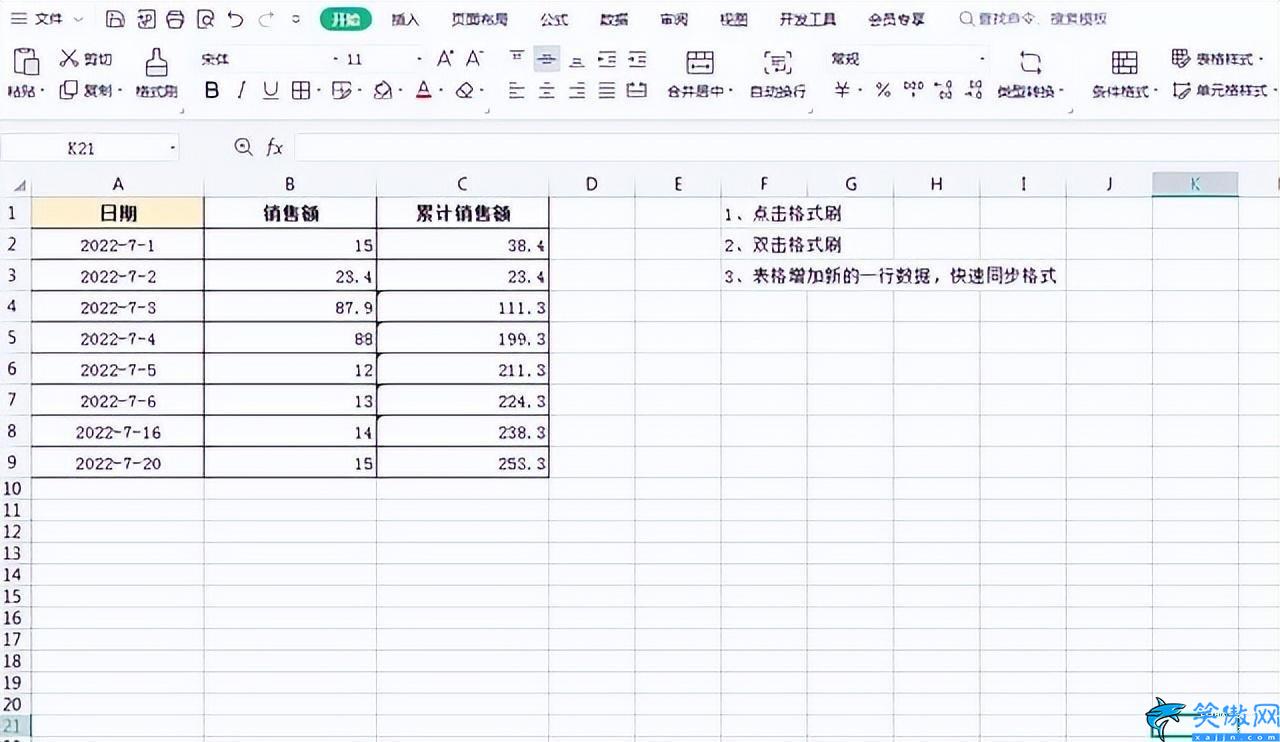Click the justify alignment icon

tap(607, 90)
